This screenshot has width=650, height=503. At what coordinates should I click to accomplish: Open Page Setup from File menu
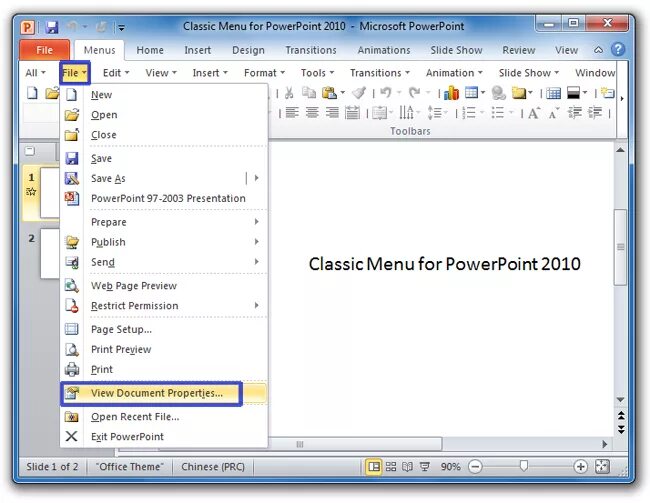(x=164, y=329)
